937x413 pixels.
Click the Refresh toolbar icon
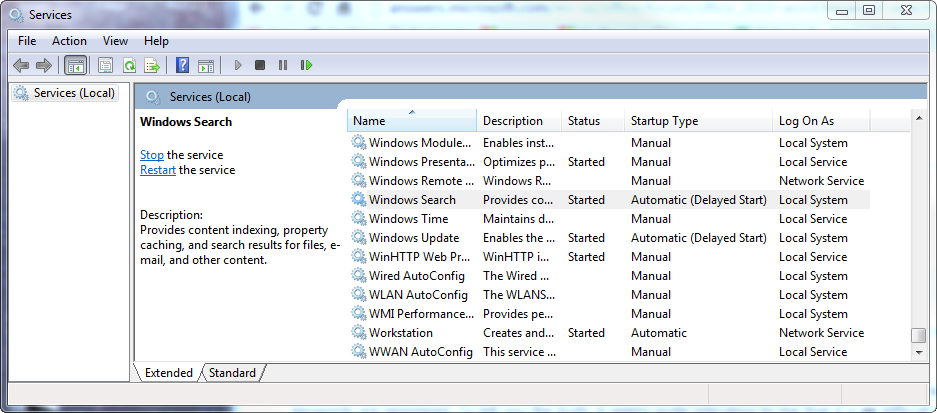click(128, 65)
